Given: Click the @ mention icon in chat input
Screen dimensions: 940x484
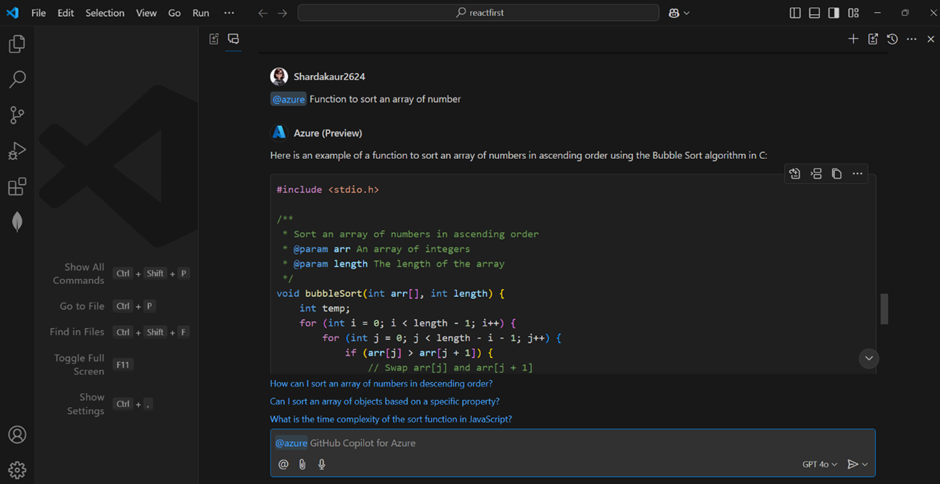Looking at the screenshot, I should click(x=283, y=464).
